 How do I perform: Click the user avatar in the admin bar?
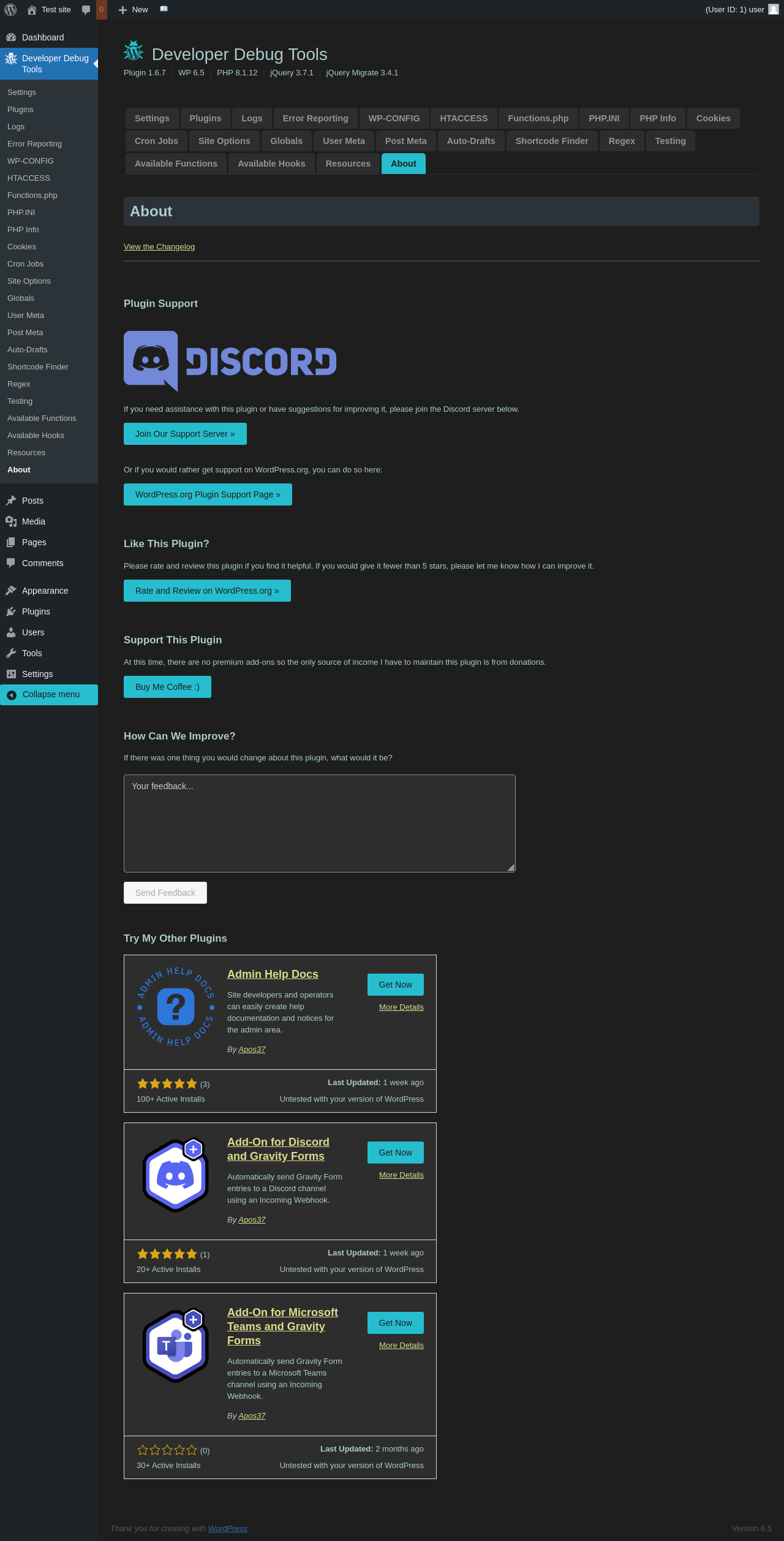[x=774, y=10]
